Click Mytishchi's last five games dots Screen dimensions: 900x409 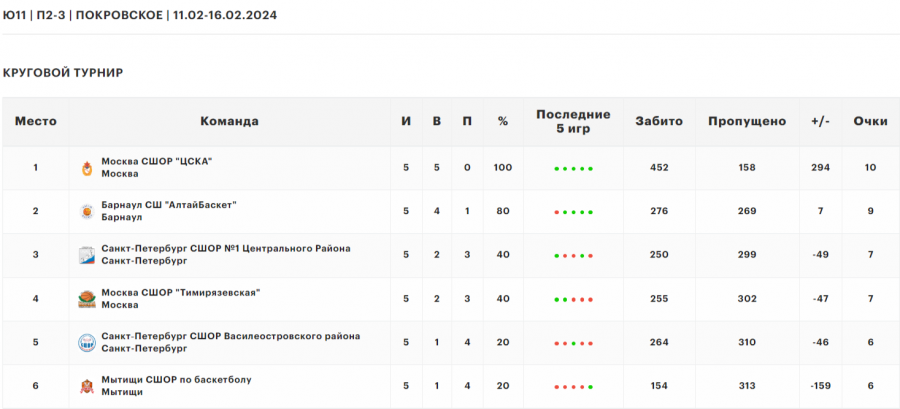coord(573,387)
